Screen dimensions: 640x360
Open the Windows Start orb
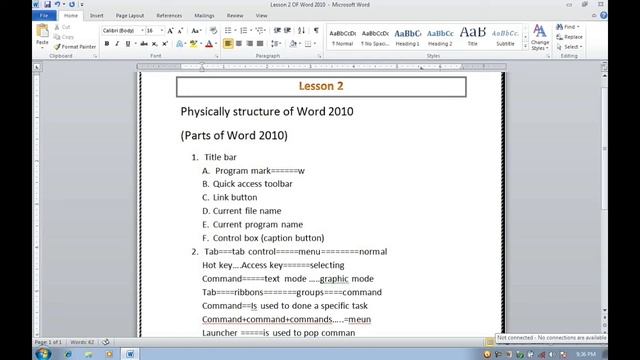click(x=43, y=353)
